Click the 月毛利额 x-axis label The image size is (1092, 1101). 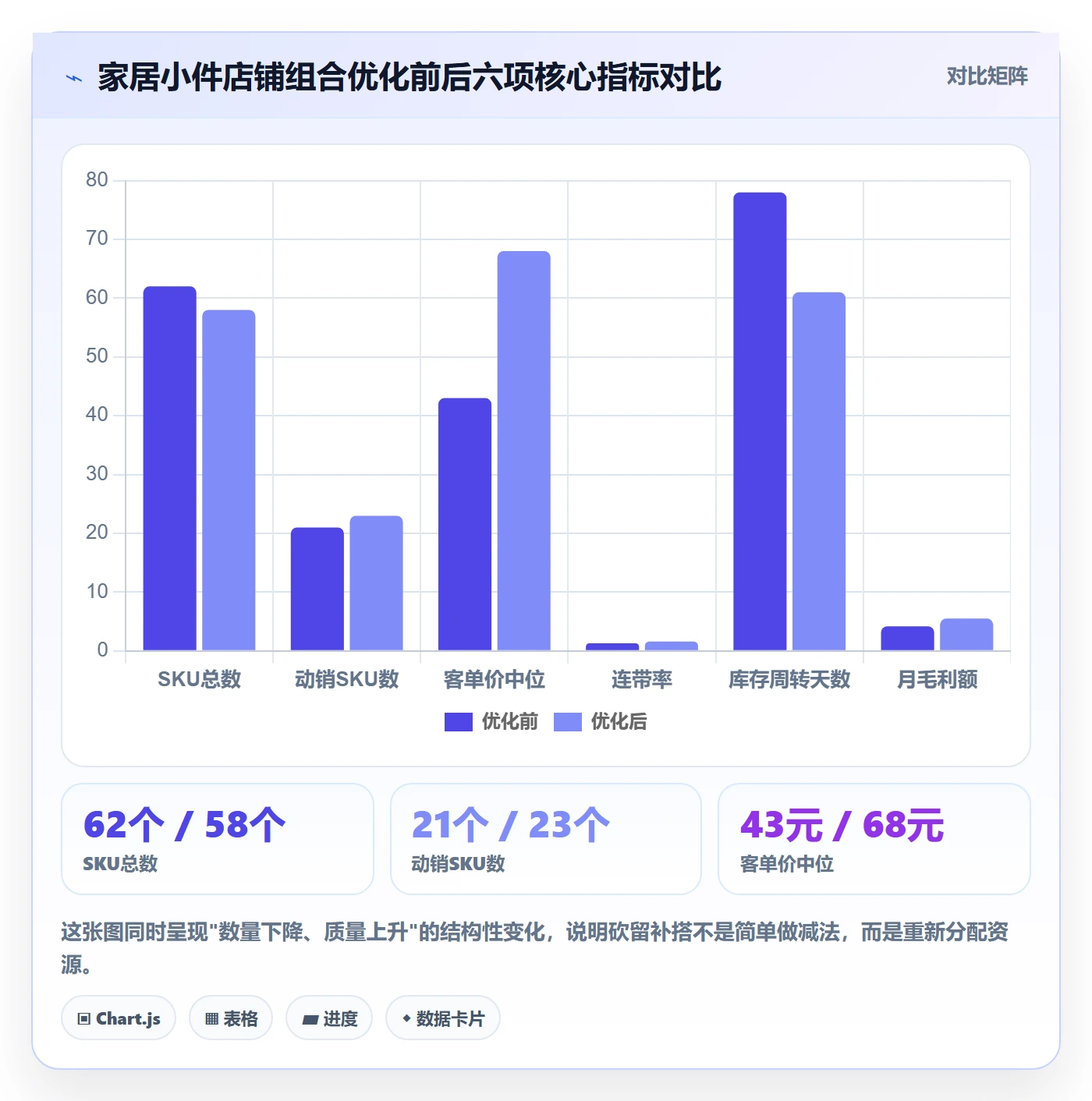[x=937, y=679]
